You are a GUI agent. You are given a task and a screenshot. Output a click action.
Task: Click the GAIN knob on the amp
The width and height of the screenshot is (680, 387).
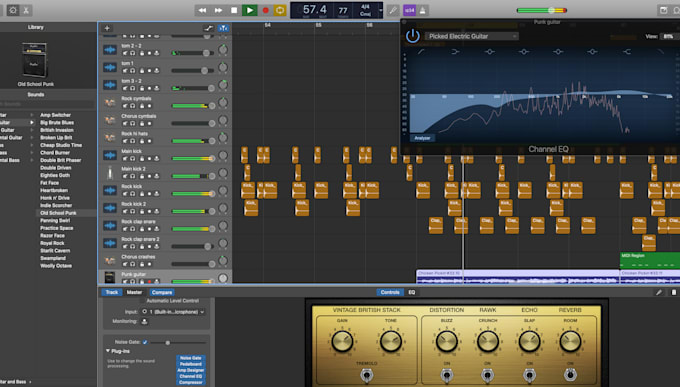[x=342, y=341]
